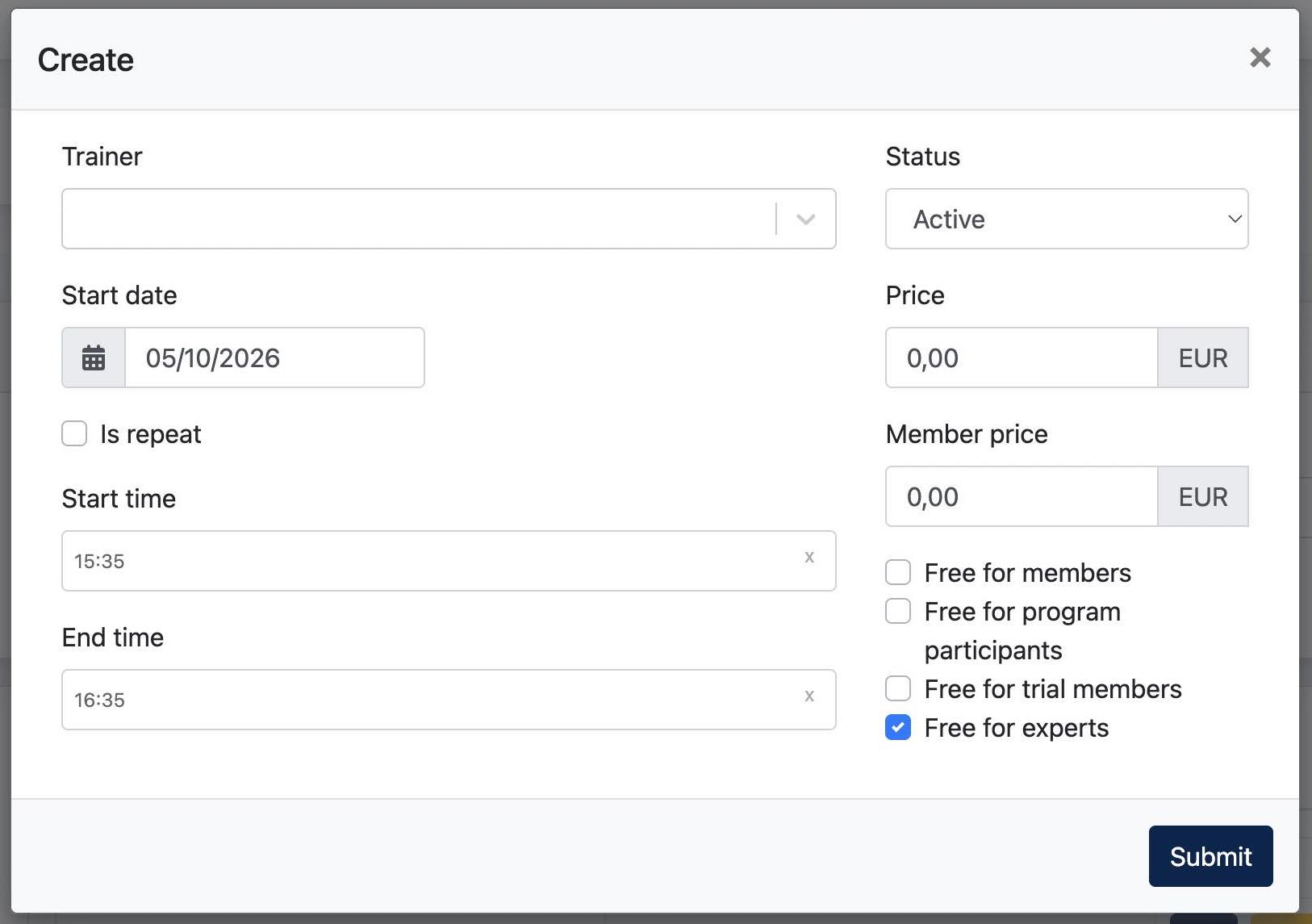
Task: Focus the Price input field
Action: [1022, 357]
